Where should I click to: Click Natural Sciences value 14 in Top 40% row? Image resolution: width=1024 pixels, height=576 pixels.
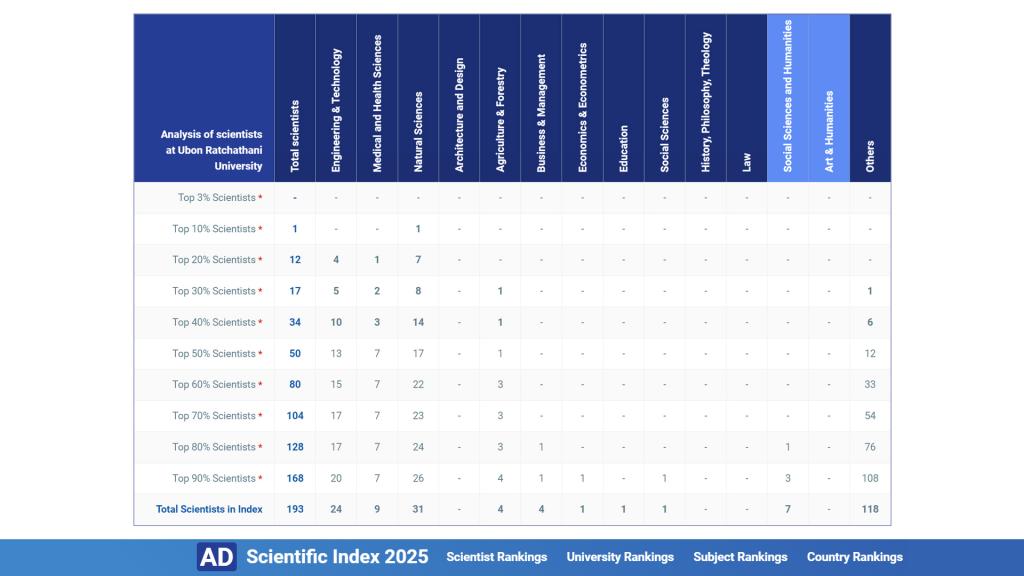418,323
